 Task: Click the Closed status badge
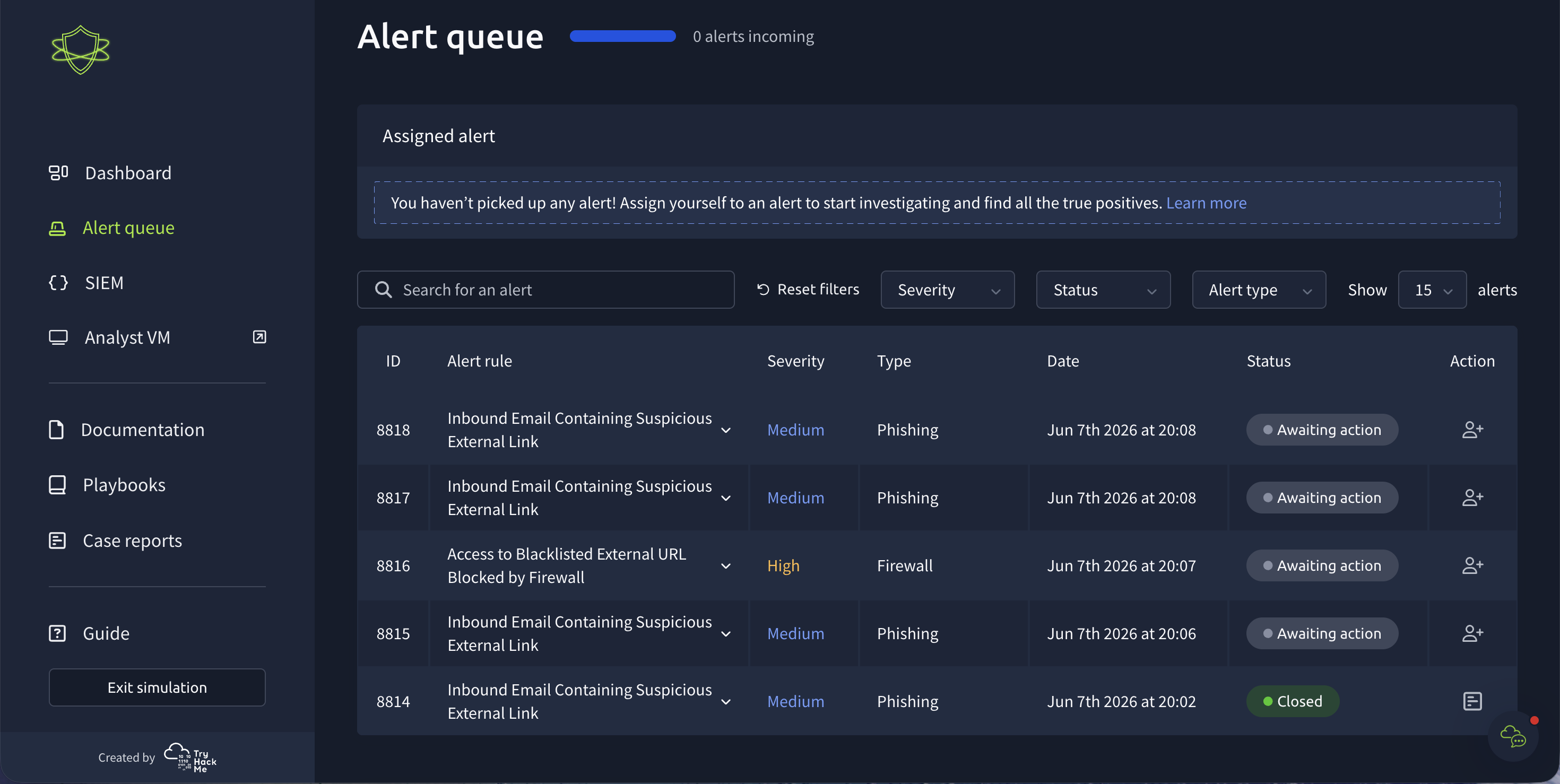click(1293, 701)
